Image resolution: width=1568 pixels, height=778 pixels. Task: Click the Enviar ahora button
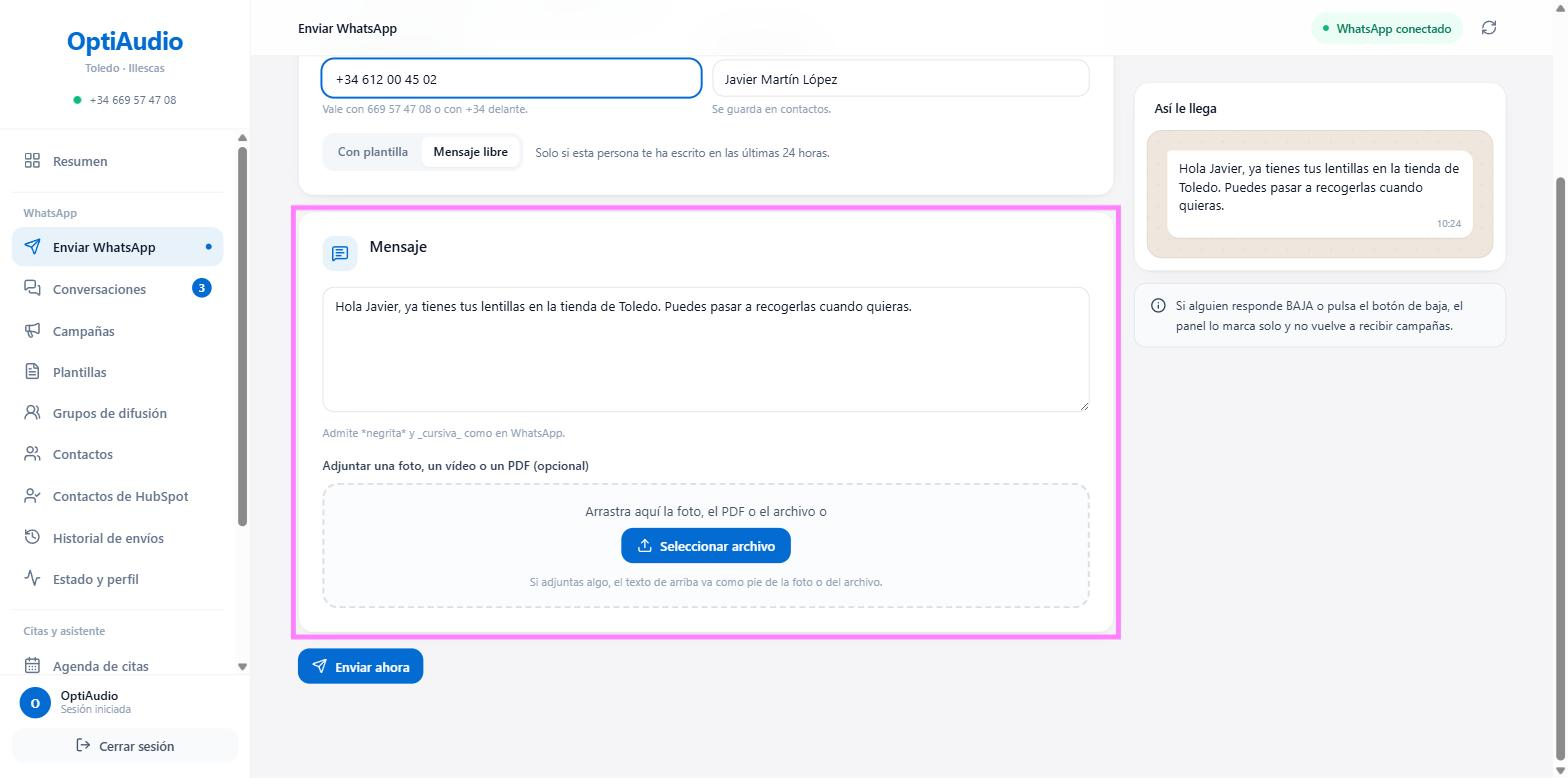[x=360, y=667]
